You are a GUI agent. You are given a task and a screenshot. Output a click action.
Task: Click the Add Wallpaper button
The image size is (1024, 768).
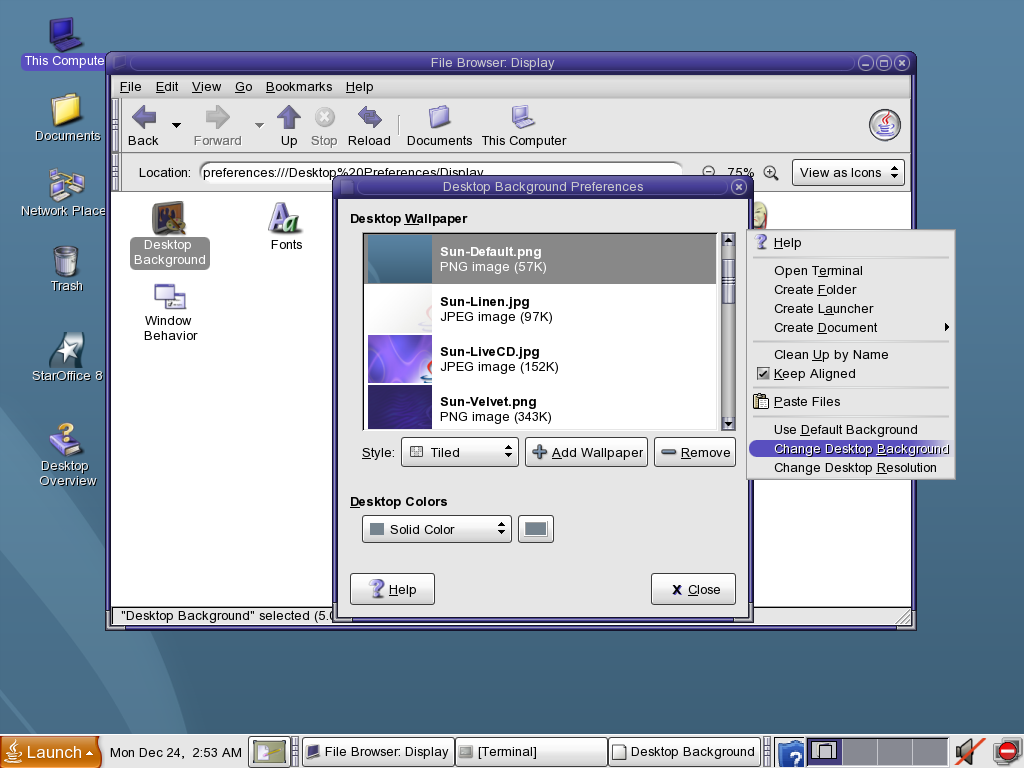[586, 452]
